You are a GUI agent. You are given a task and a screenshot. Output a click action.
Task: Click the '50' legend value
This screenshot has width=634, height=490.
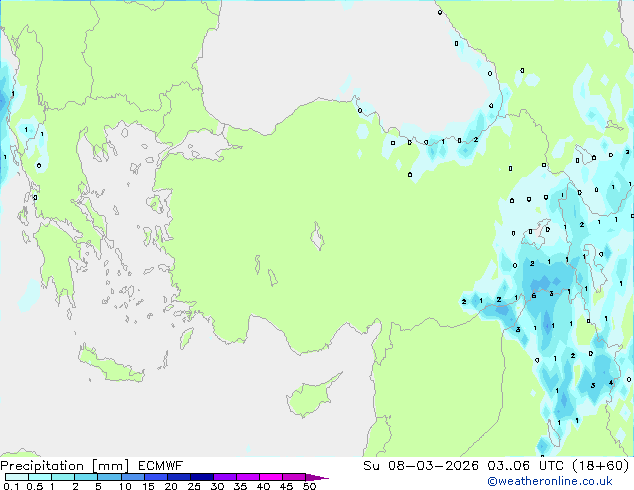309,486
